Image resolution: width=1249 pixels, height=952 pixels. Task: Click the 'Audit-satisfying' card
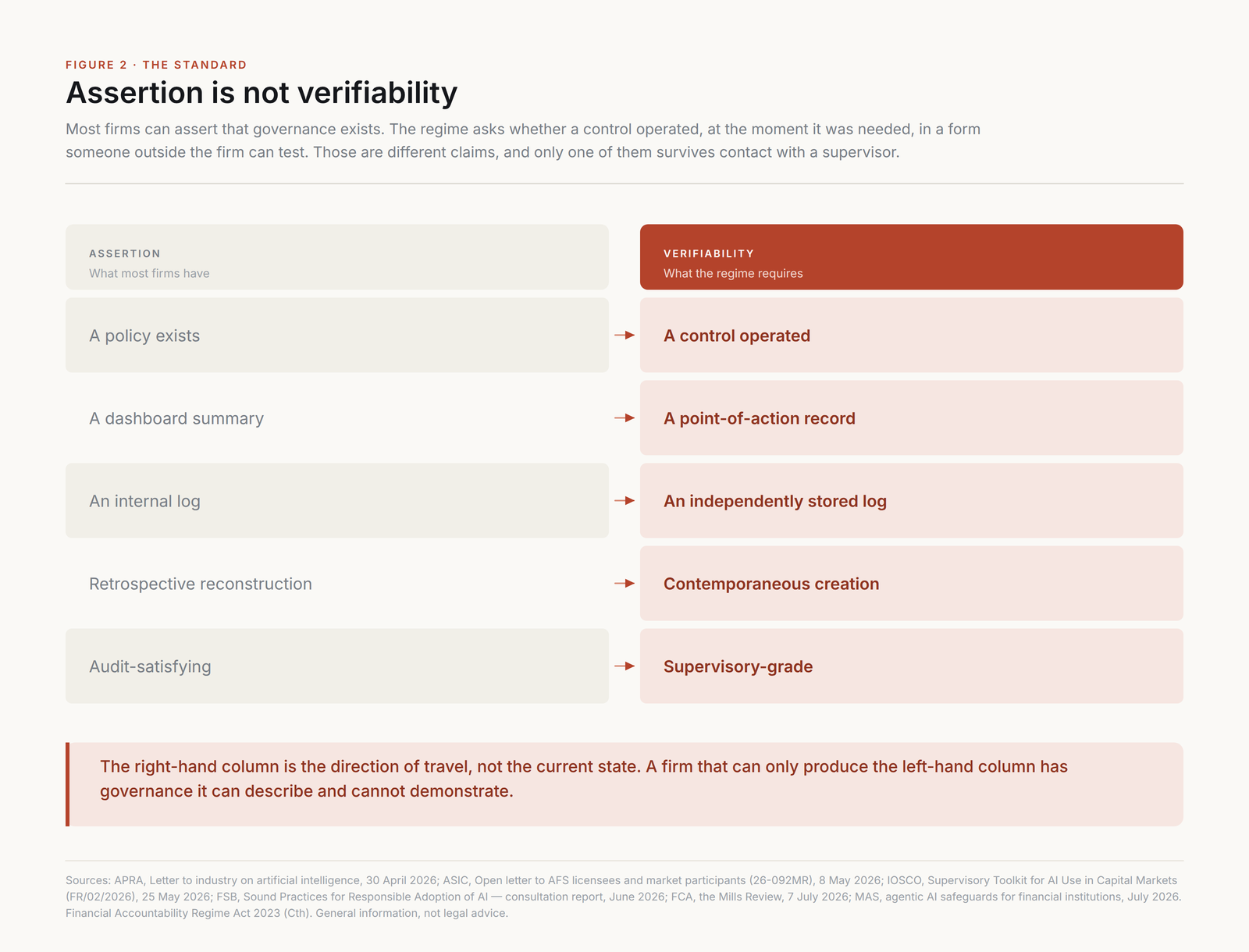337,666
